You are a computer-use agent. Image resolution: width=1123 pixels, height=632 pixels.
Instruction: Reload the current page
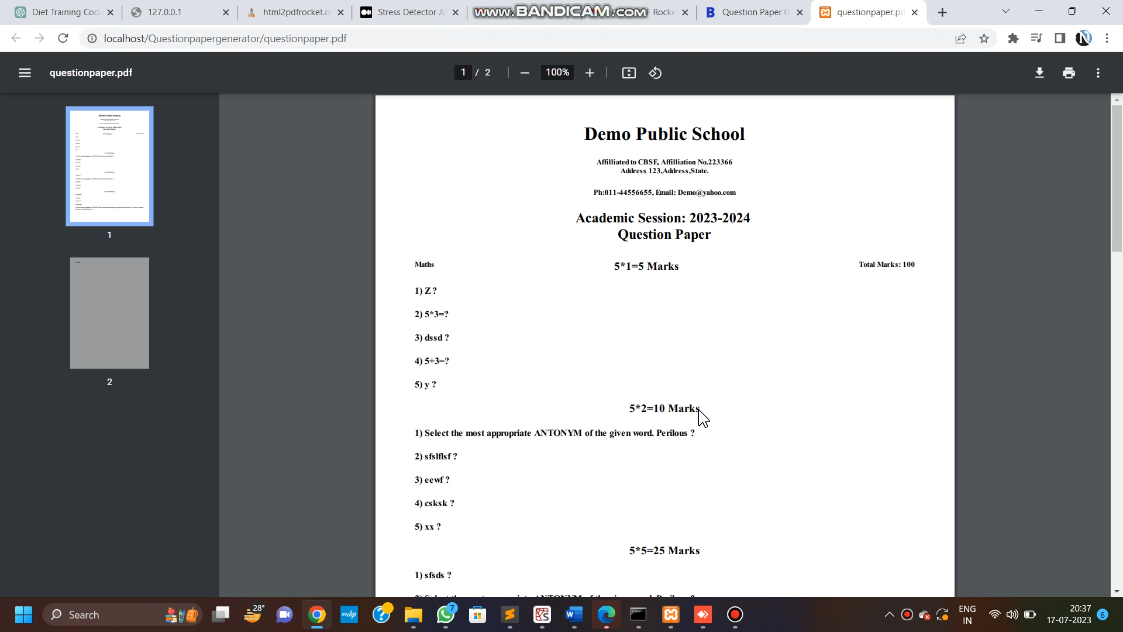coord(63,38)
